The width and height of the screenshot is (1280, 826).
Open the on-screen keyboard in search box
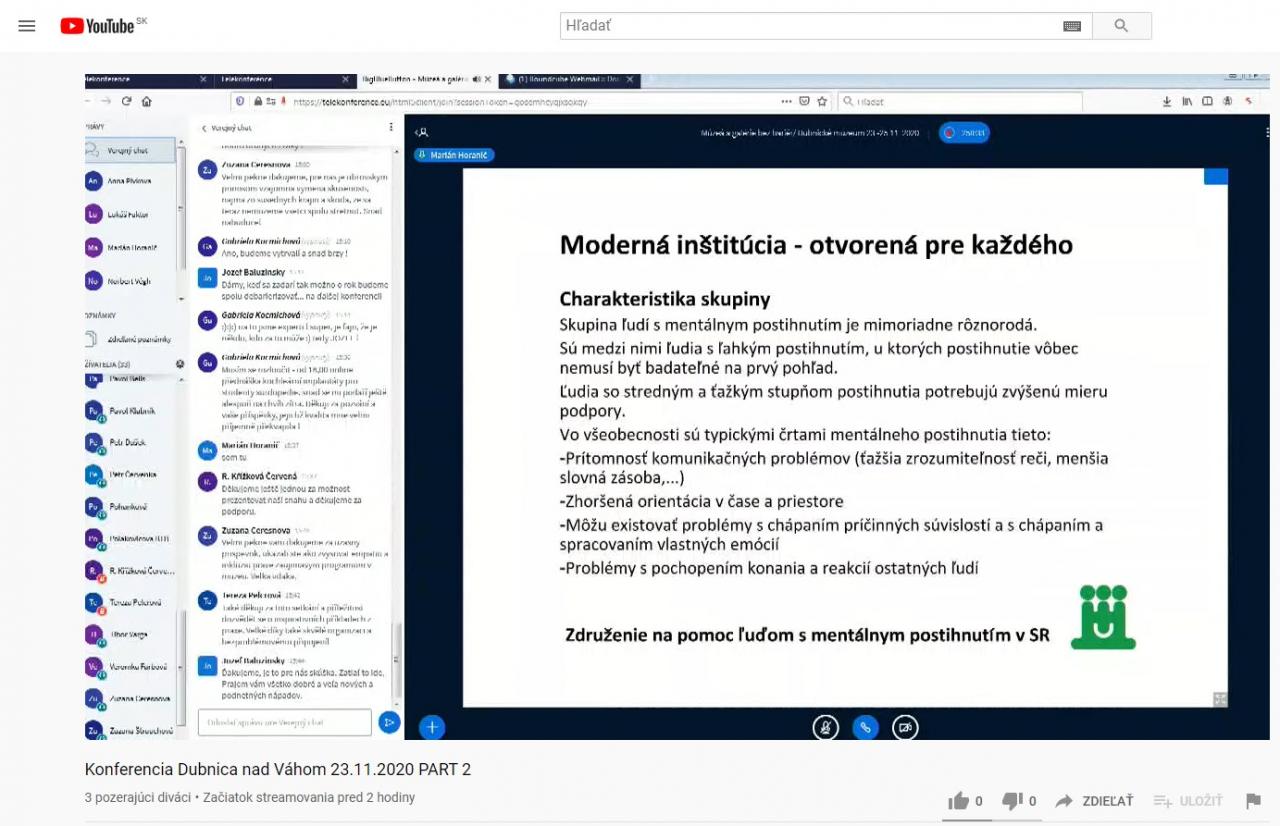(1072, 26)
